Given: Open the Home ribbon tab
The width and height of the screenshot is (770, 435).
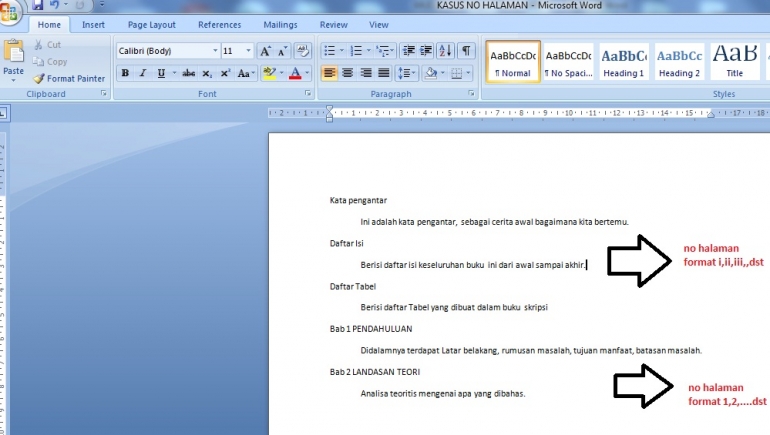Looking at the screenshot, I should (49, 25).
